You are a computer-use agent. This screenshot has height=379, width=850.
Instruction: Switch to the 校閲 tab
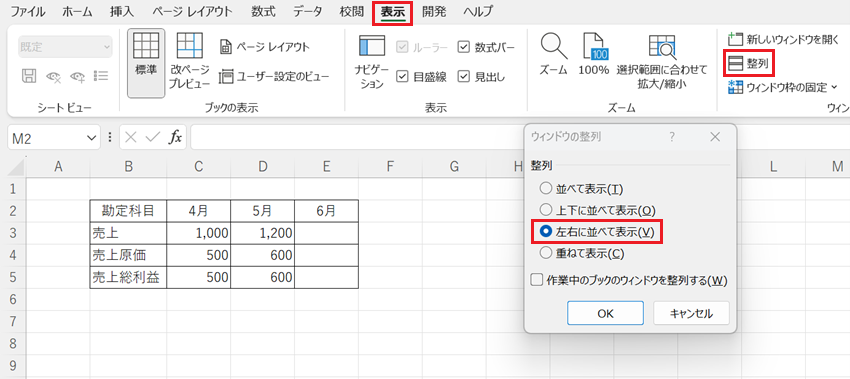coord(351,12)
